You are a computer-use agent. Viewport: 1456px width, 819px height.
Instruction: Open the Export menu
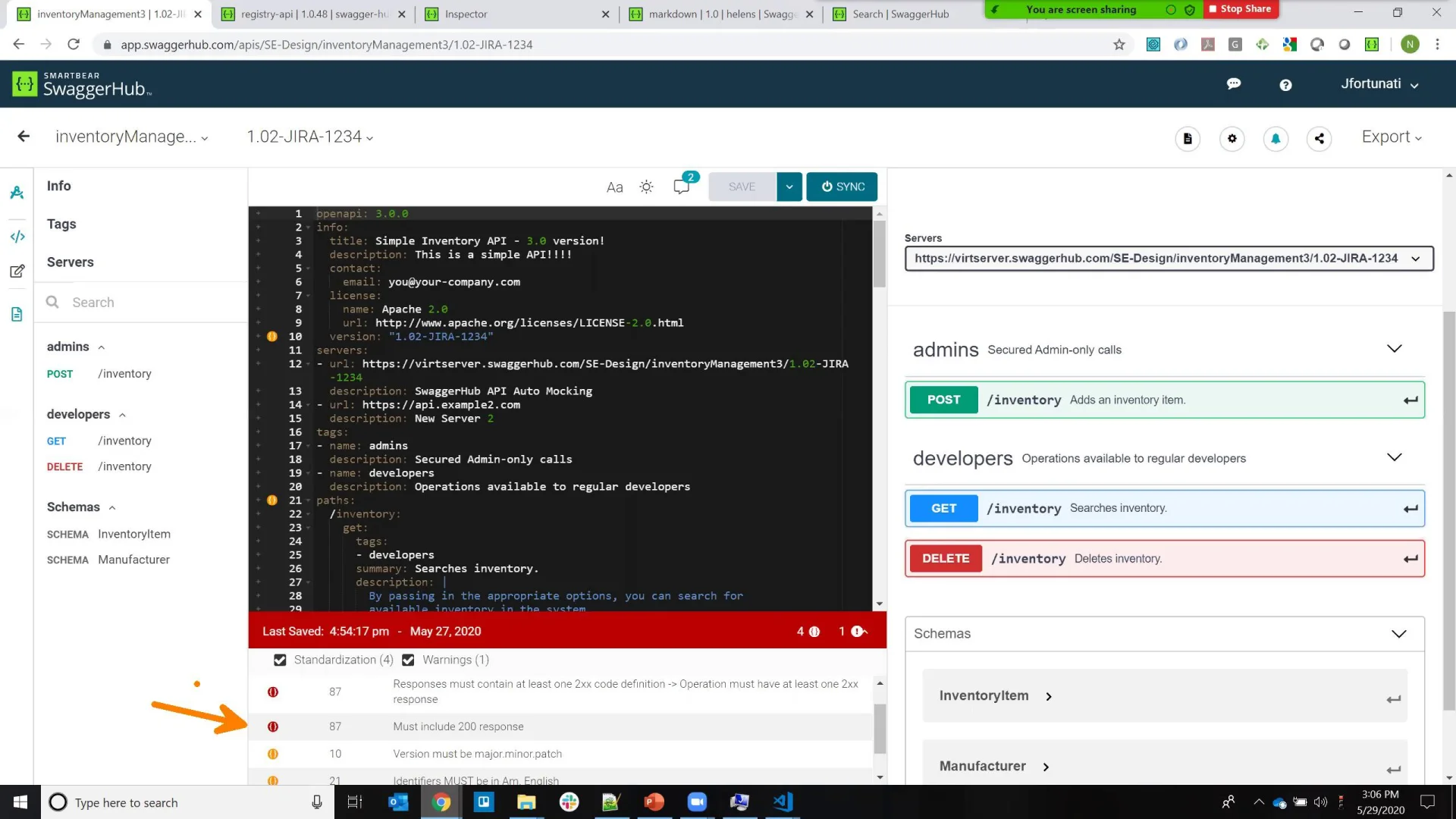[x=1391, y=136]
